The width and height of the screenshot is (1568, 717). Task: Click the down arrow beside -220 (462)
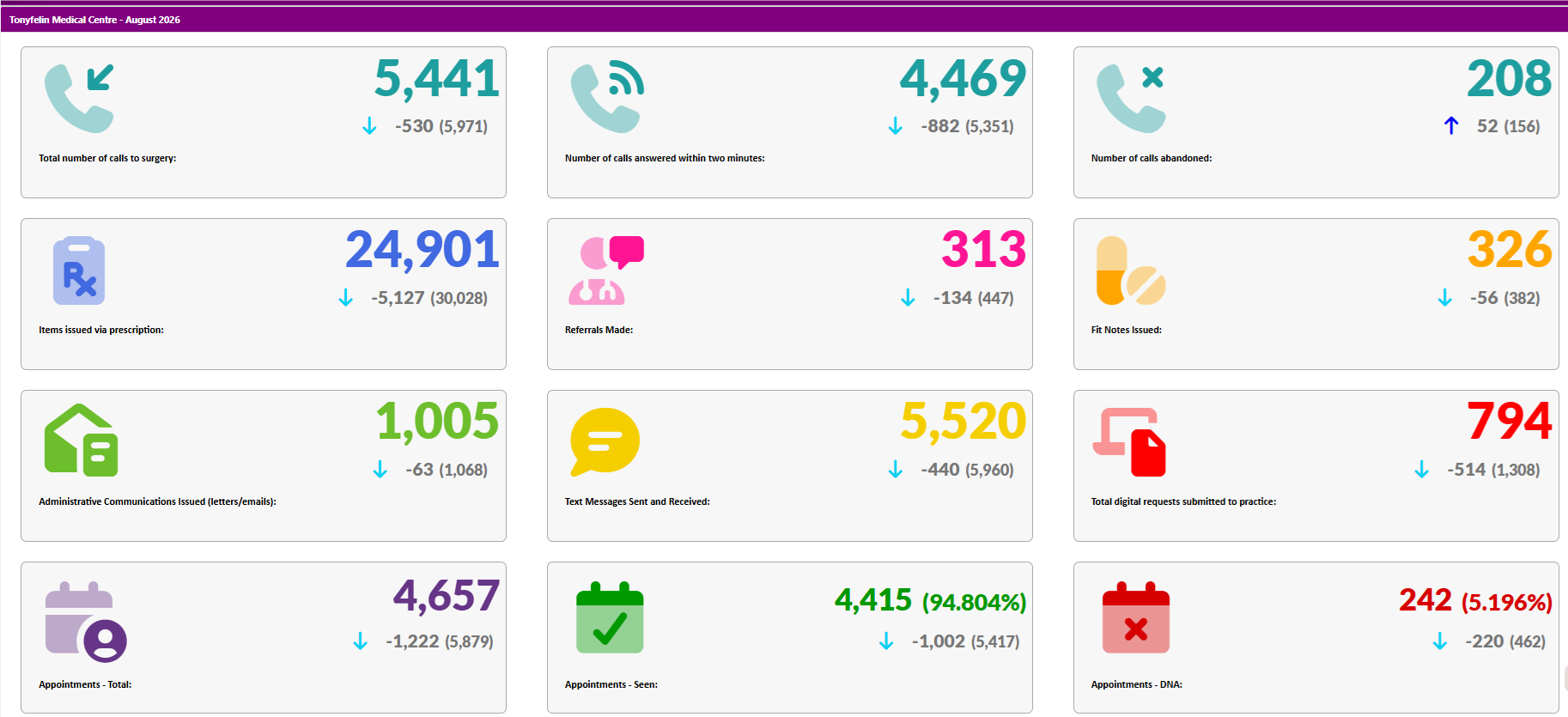(x=1440, y=641)
